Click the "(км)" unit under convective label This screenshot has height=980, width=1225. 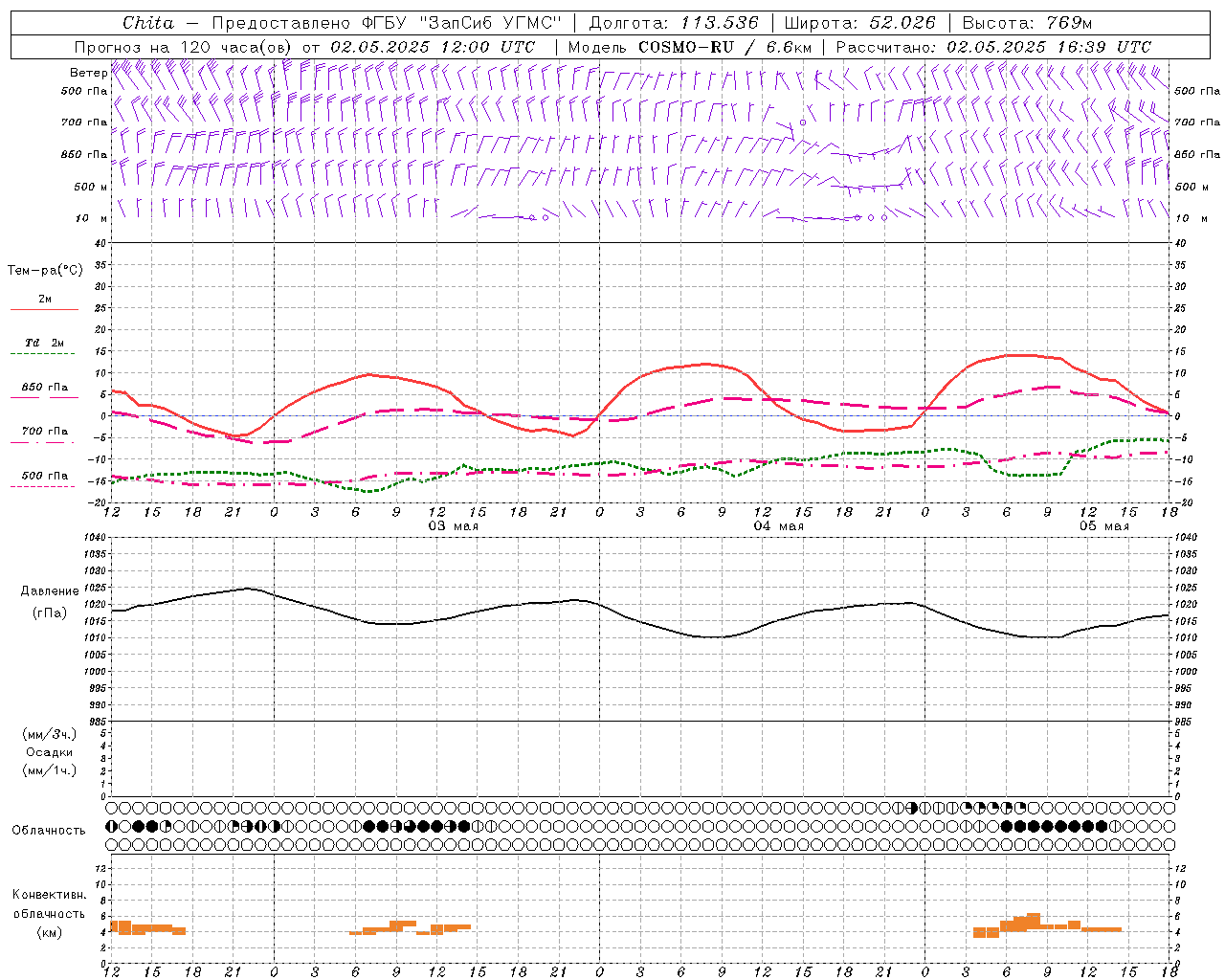[x=49, y=932]
